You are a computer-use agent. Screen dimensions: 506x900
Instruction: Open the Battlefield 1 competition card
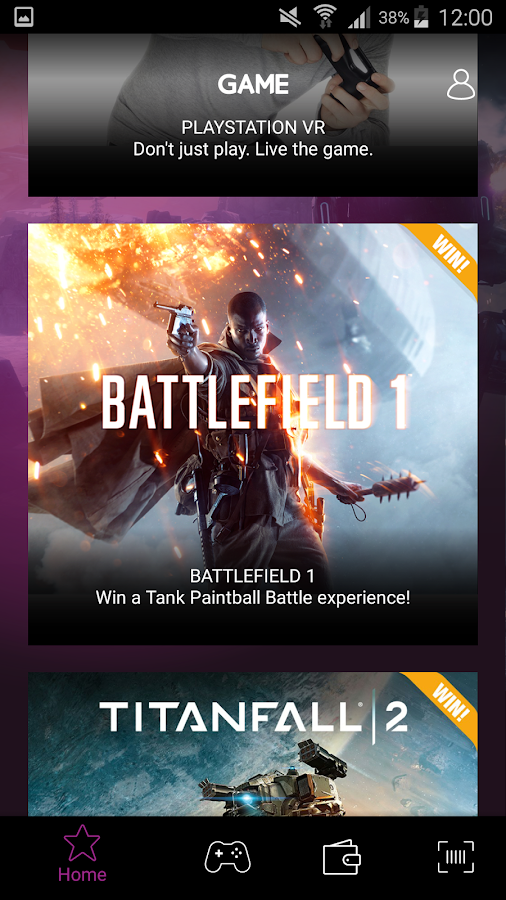point(253,434)
